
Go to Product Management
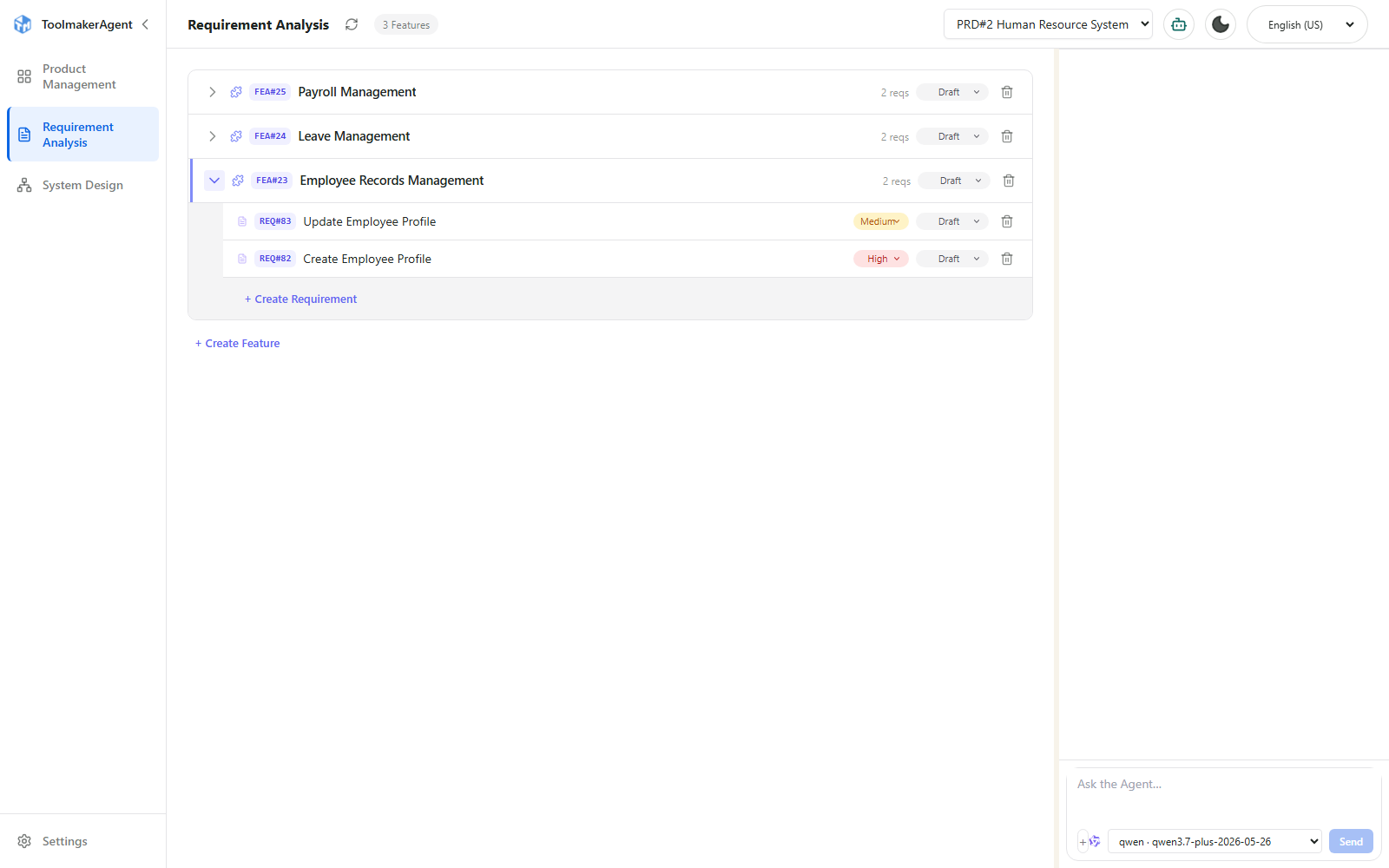(82, 76)
